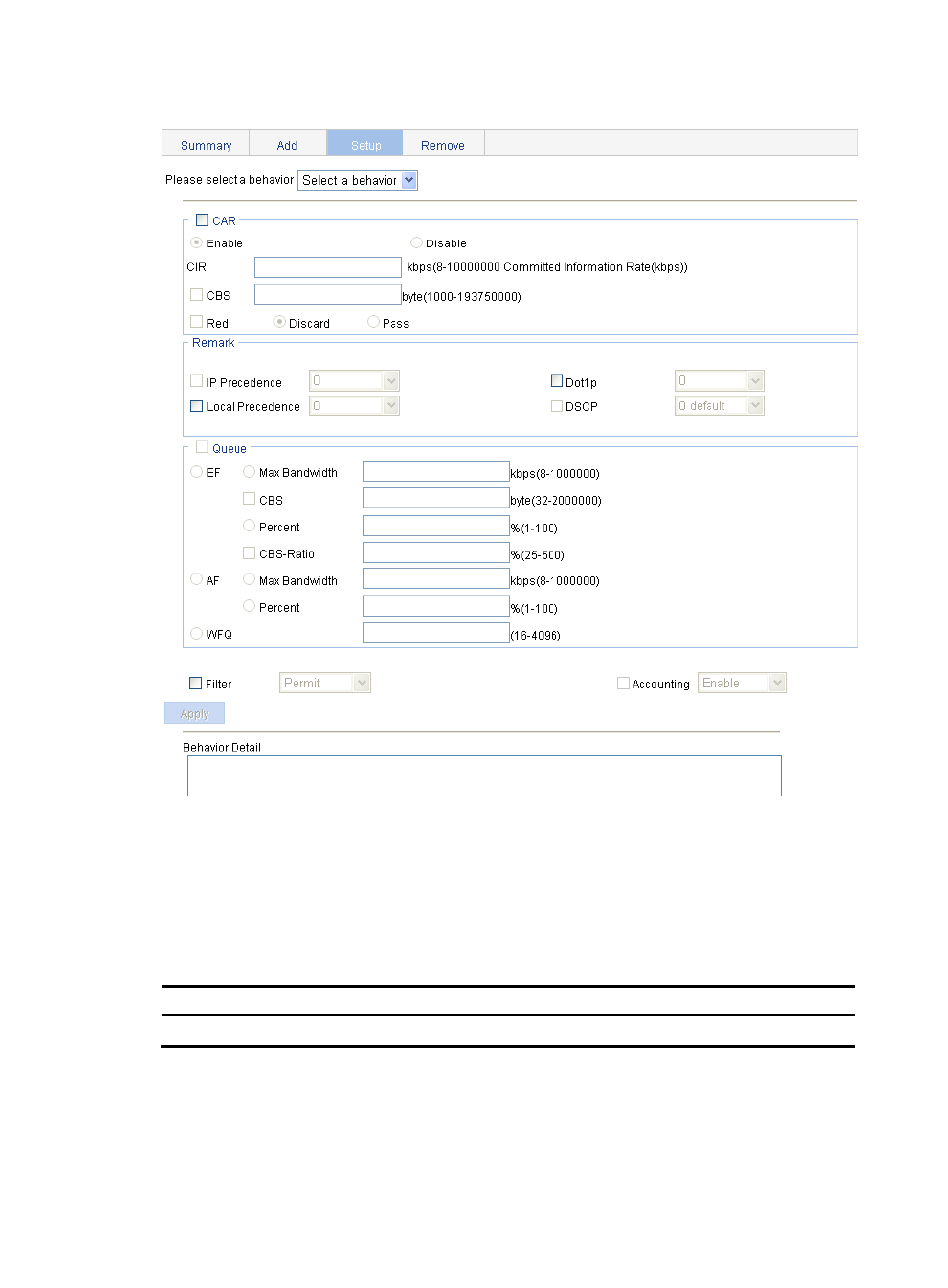Select the EF queue radio button
Screen dimensions: 948x1288
[196, 472]
